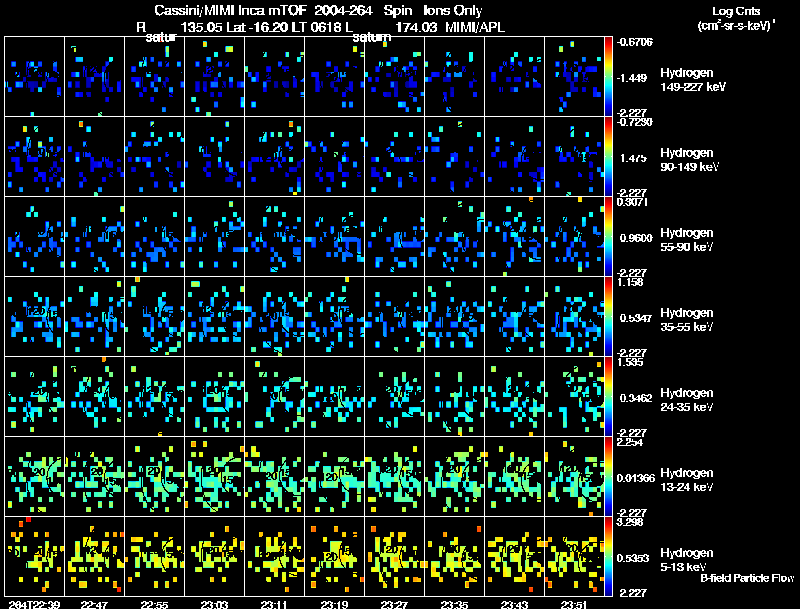Select the 23:35 time axis marker

(453, 604)
